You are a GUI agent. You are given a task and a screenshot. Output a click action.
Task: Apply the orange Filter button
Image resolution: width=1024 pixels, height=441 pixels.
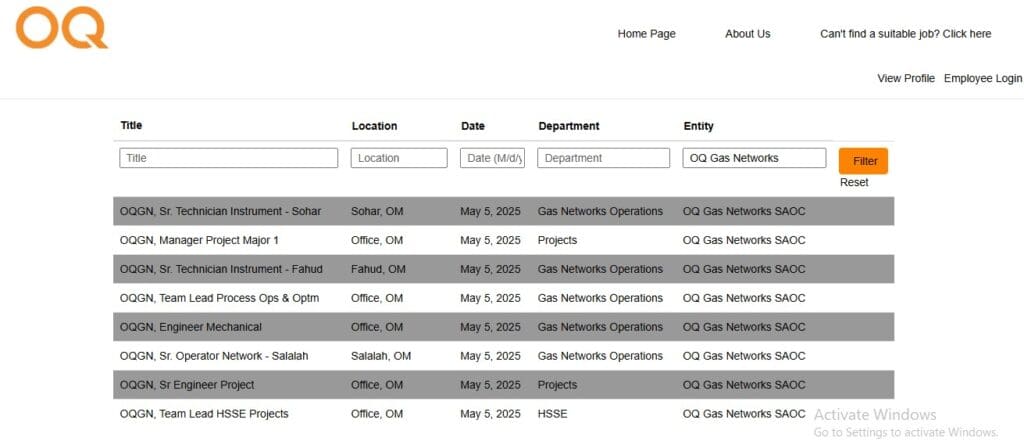point(863,161)
